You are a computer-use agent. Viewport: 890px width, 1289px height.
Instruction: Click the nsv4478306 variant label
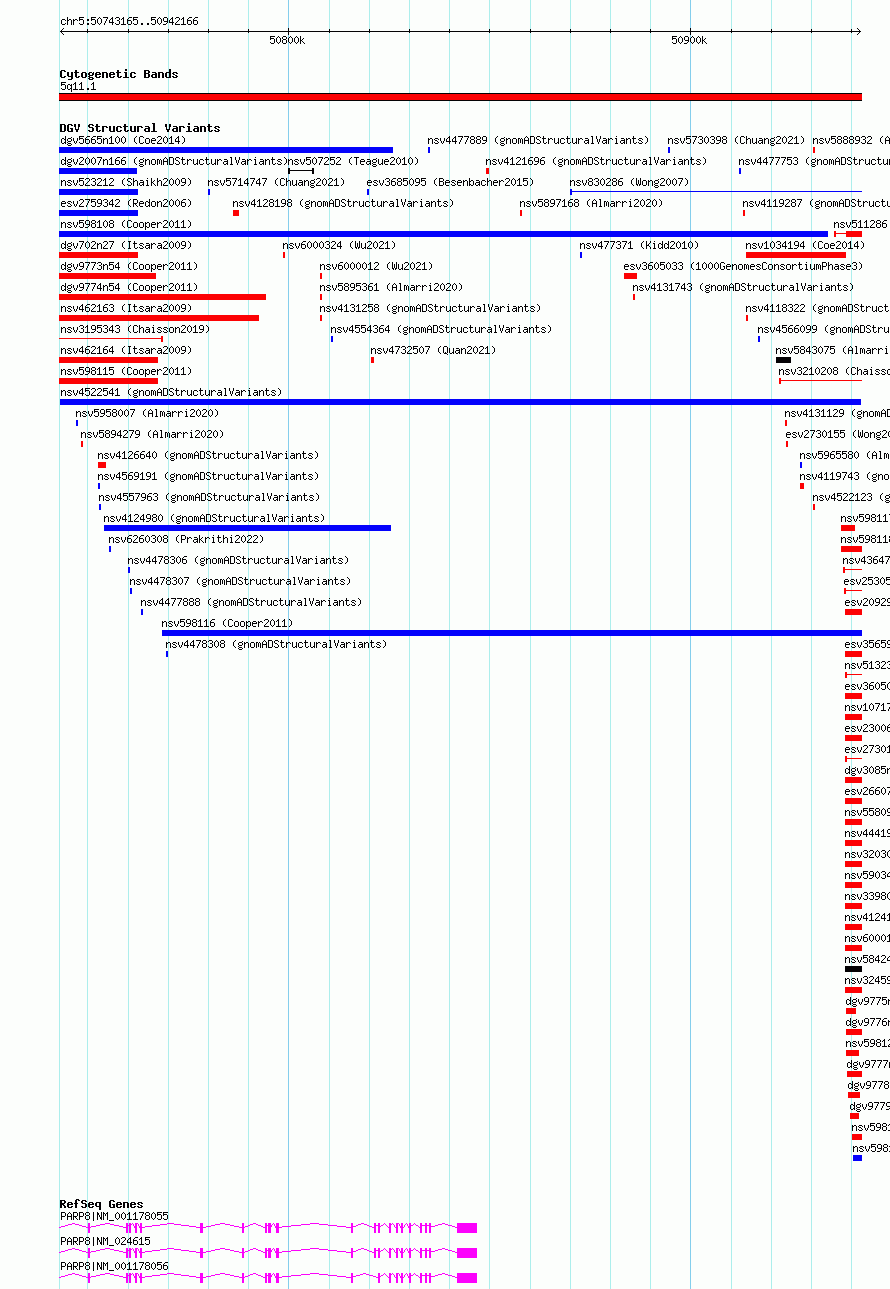point(238,560)
